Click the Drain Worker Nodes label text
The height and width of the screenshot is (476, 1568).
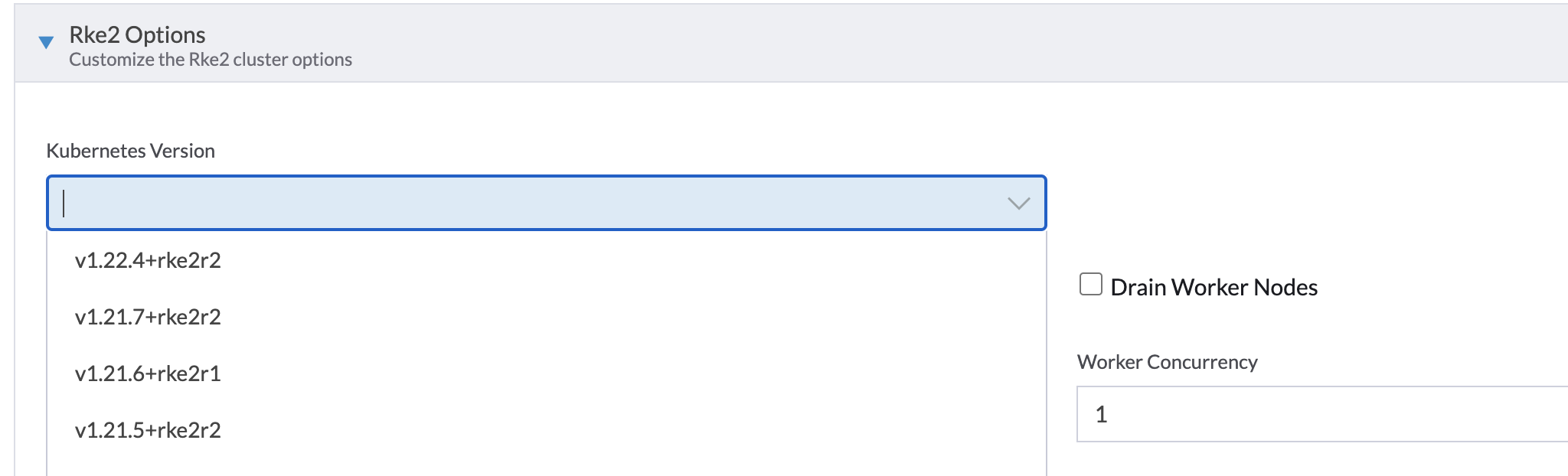click(1214, 287)
